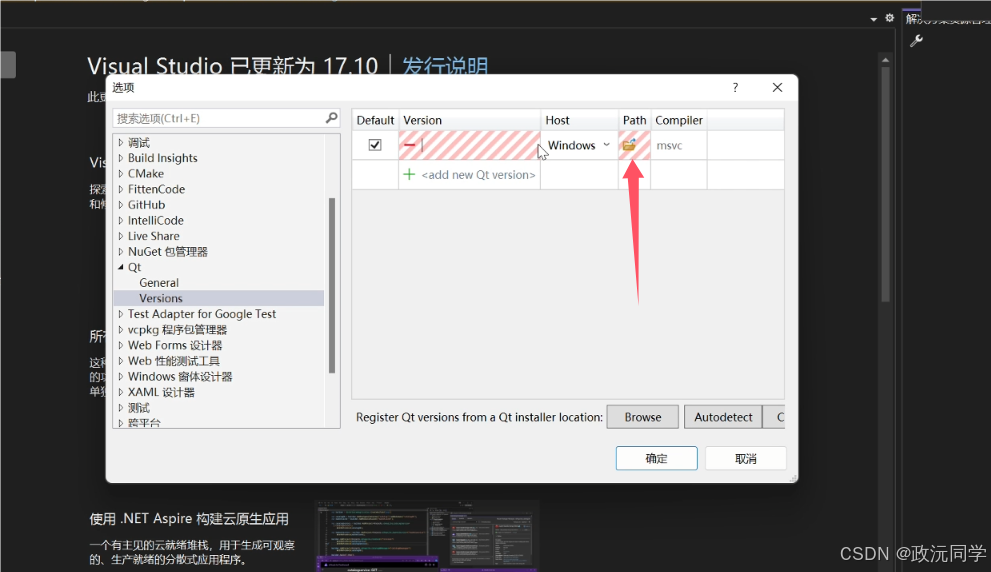Click the Visual Studio page scrollbar
Screen dimensions: 991x572
coord(885,183)
